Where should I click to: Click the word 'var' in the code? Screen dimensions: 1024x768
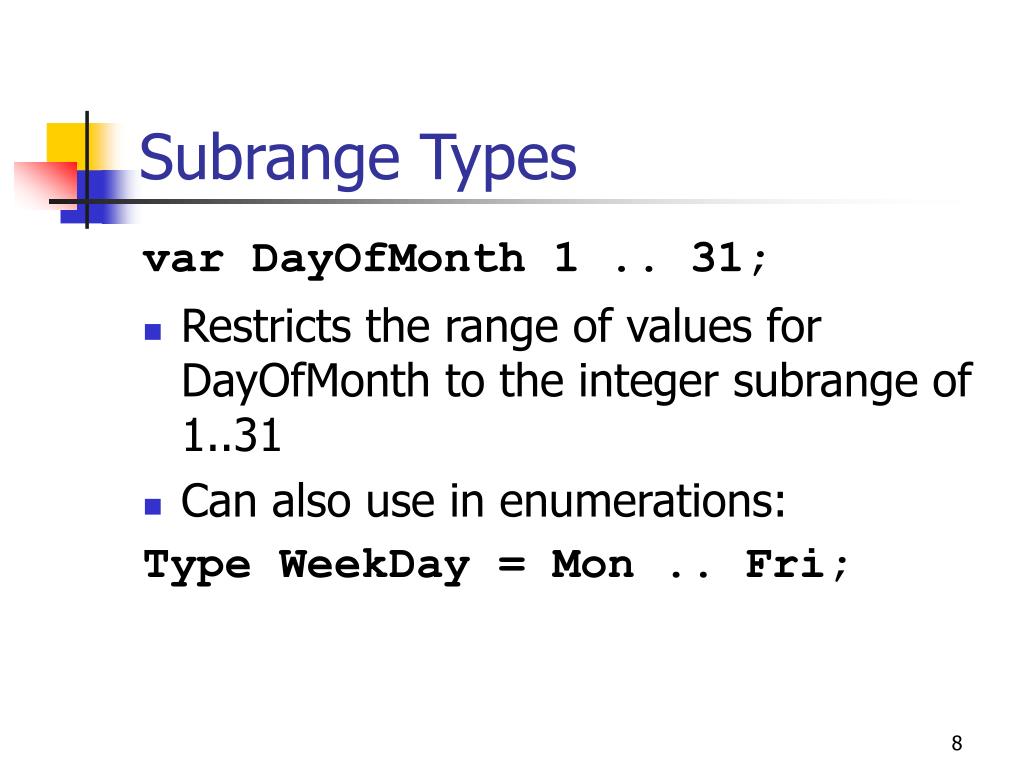[x=184, y=261]
